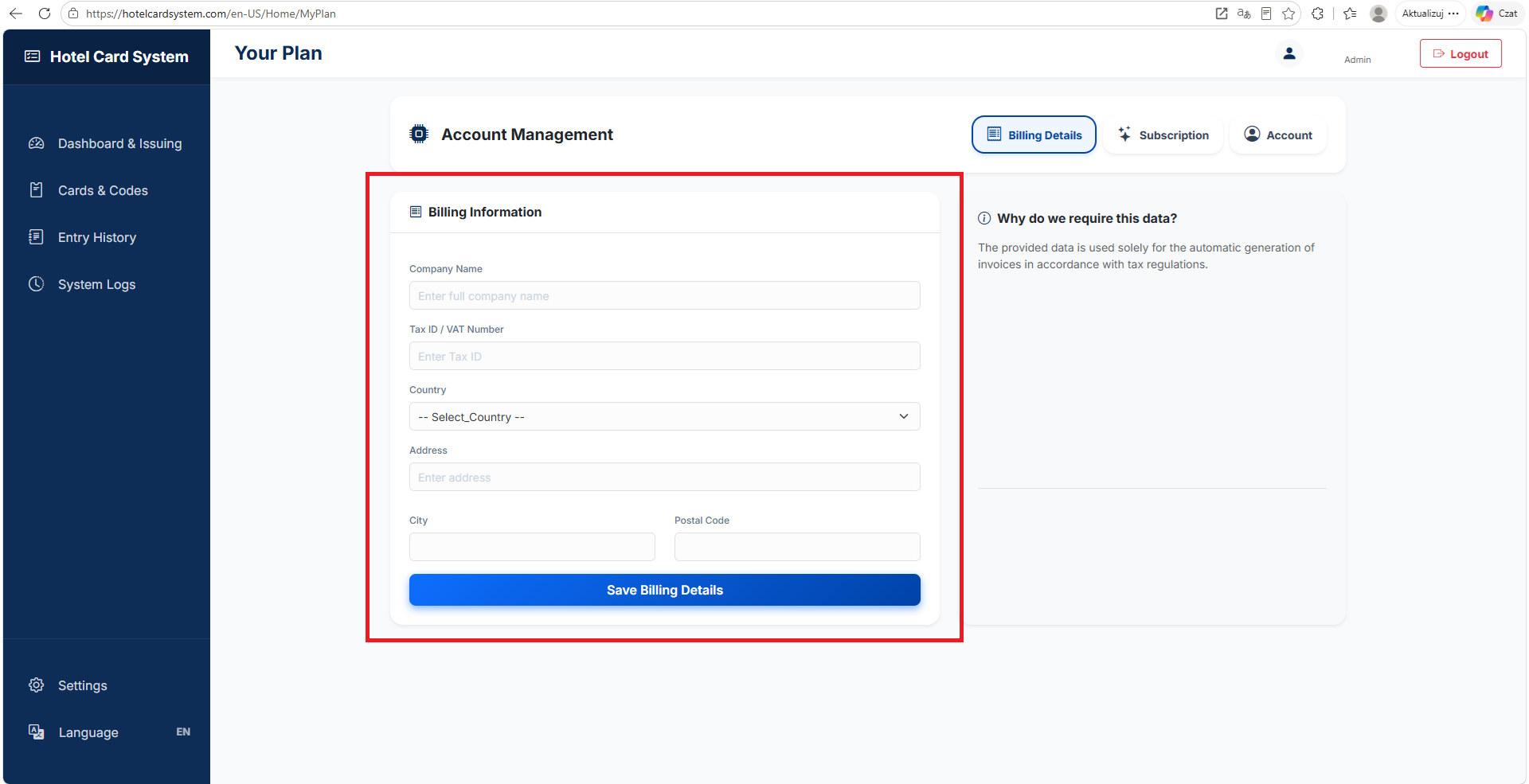Switch to the Subscription tab
This screenshot has height=784, width=1529.
(x=1163, y=135)
